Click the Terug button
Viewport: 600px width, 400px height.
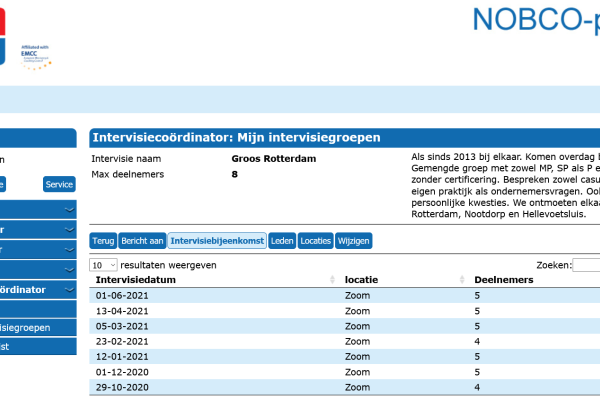(103, 241)
